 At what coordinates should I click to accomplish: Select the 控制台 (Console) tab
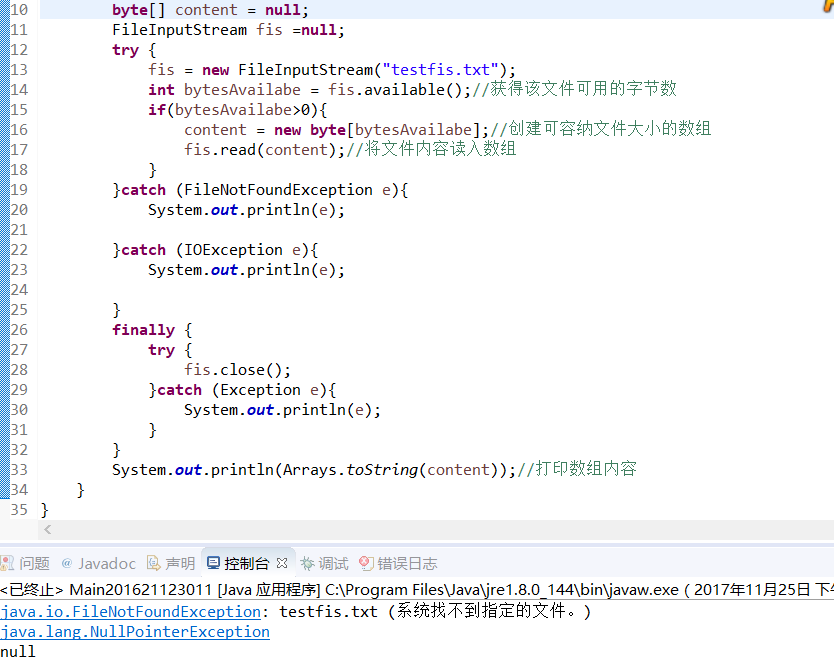click(x=247, y=563)
